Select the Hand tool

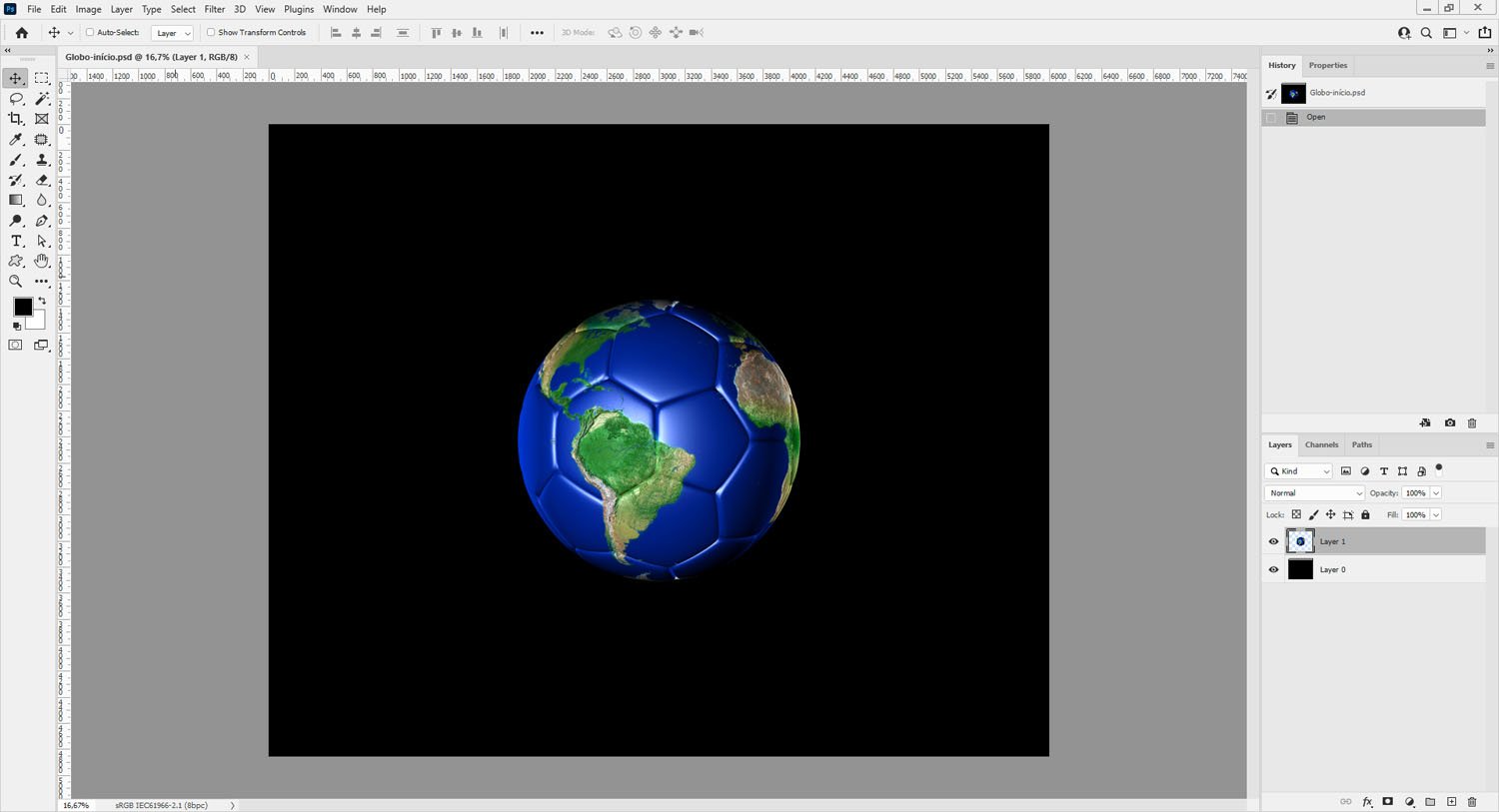pos(42,261)
